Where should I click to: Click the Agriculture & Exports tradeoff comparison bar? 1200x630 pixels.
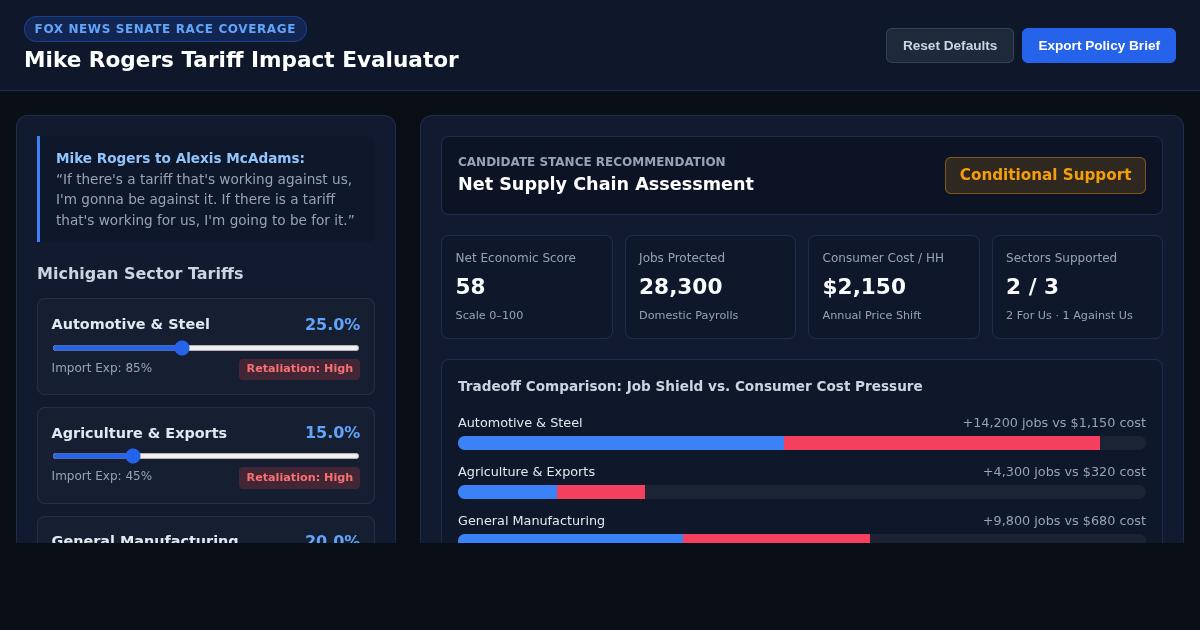[x=802, y=492]
